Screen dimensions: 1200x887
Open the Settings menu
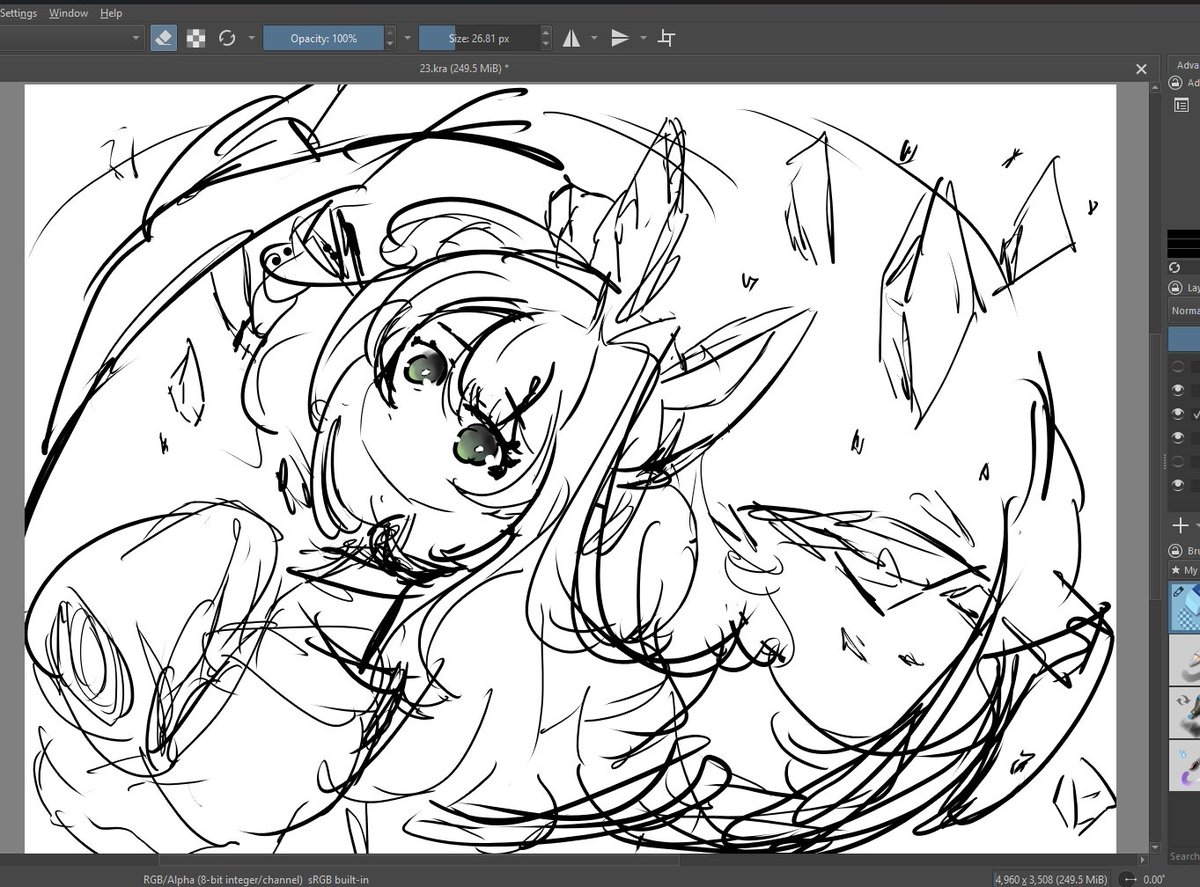(x=18, y=12)
